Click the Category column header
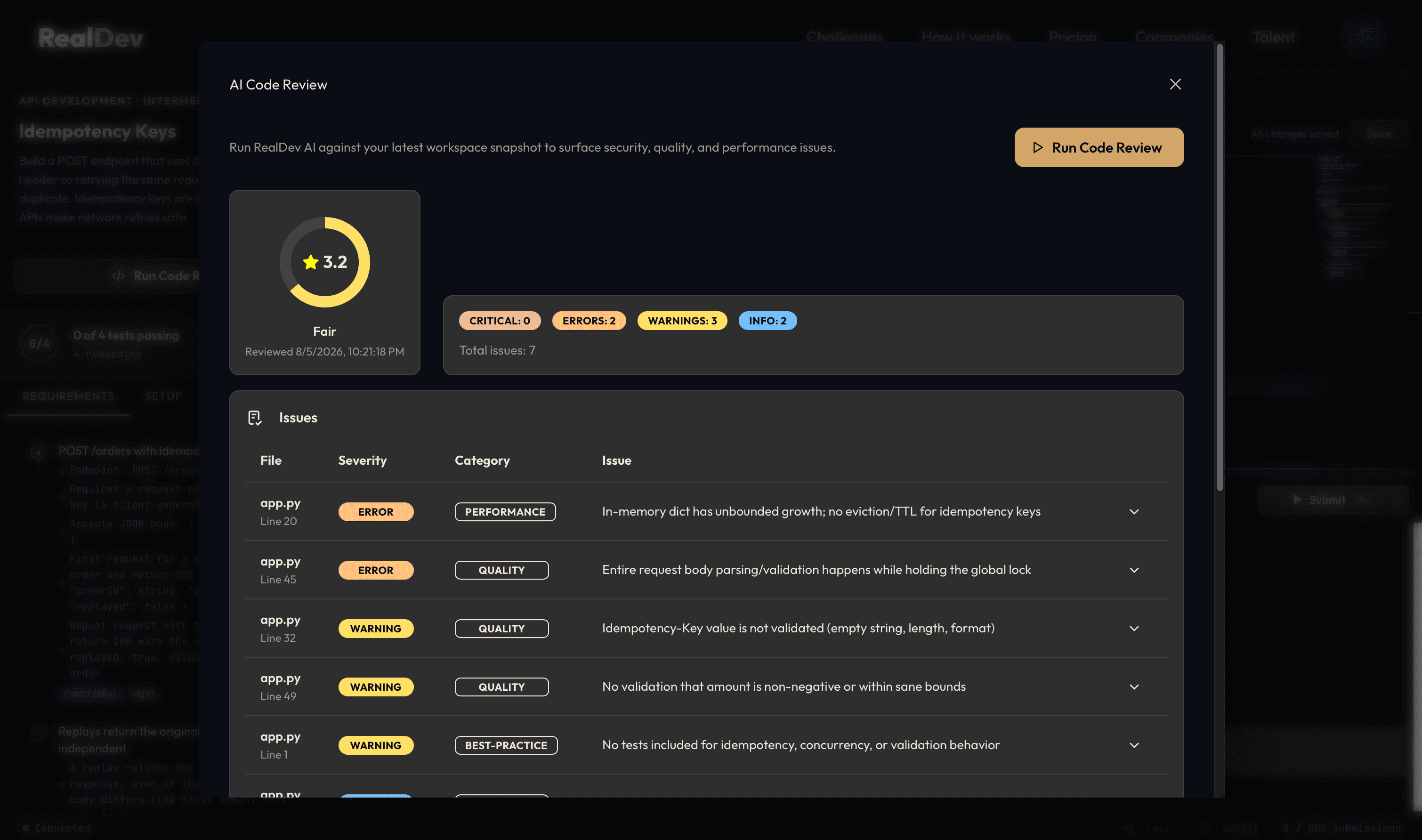 click(482, 460)
